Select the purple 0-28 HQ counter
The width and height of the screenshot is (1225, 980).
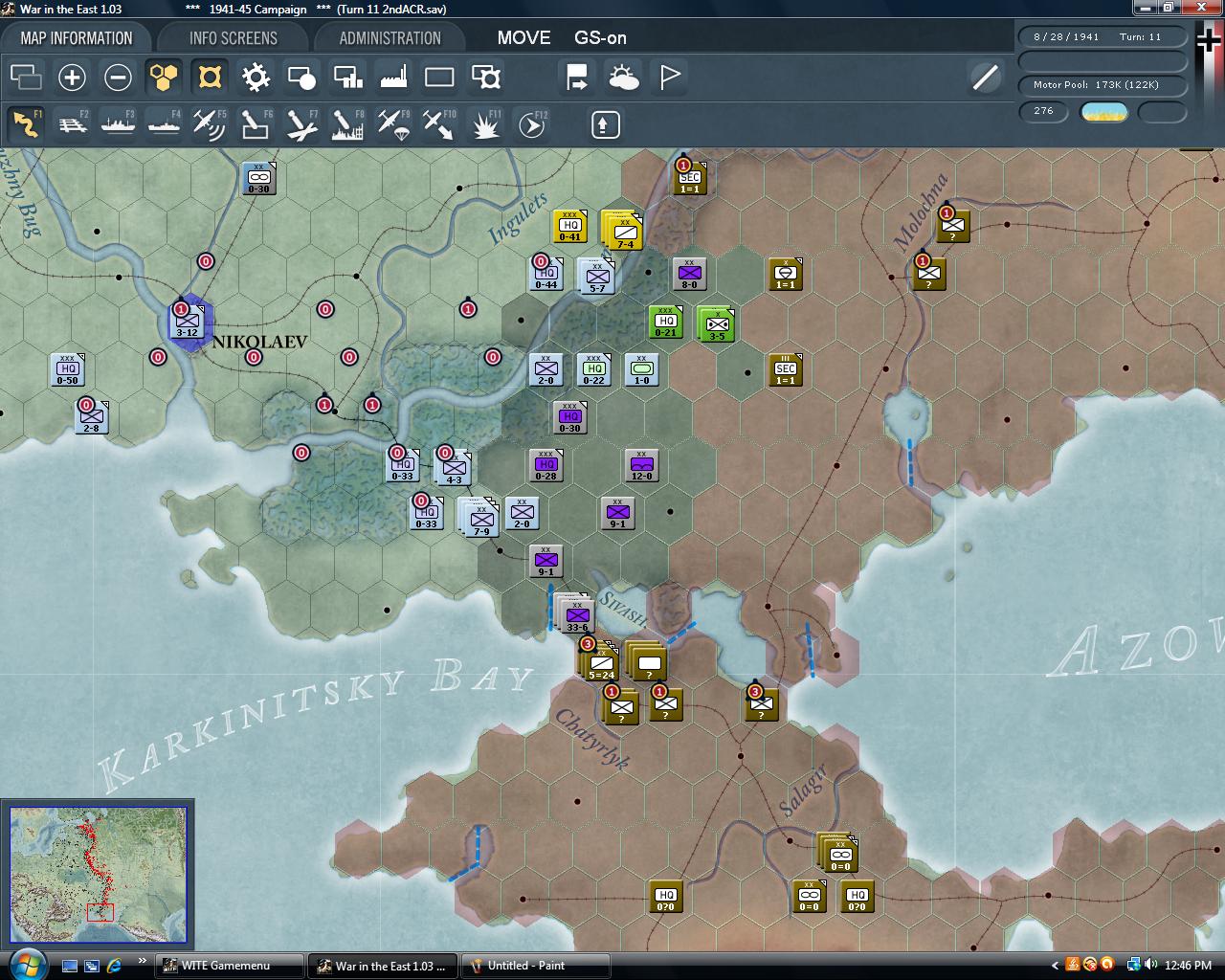pyautogui.click(x=546, y=465)
